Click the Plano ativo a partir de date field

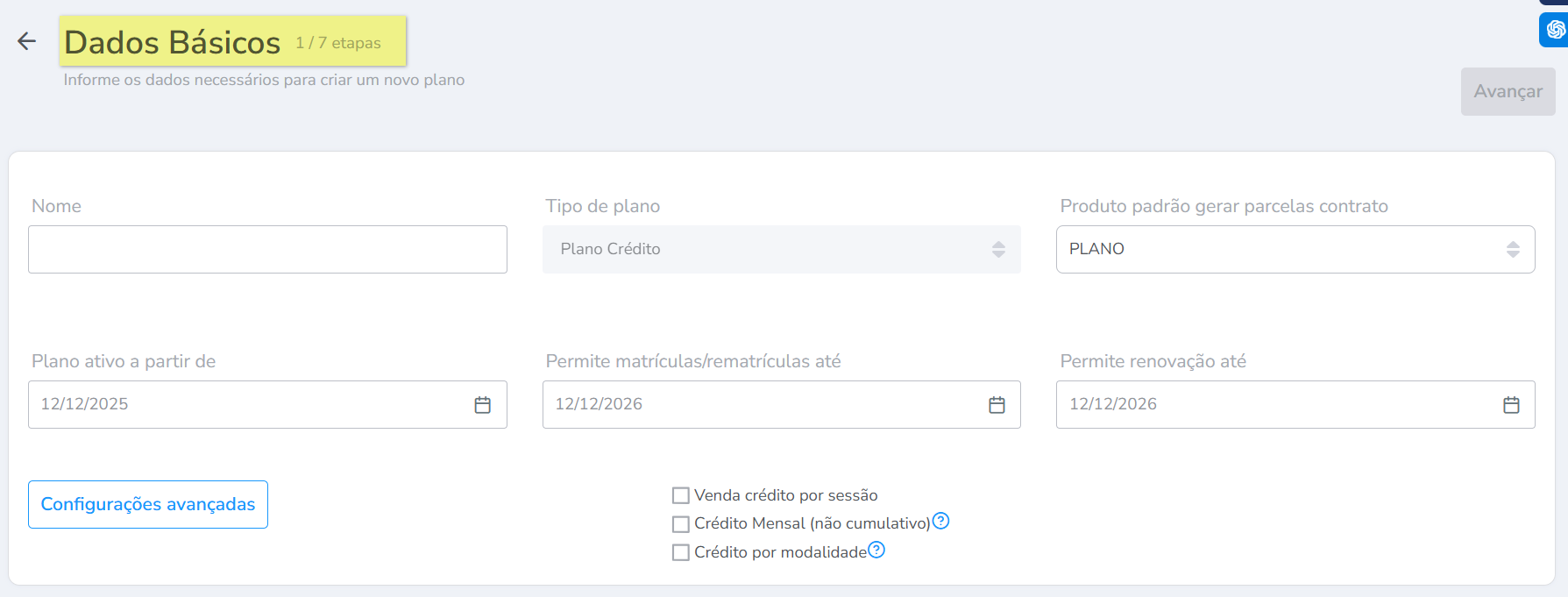point(245,404)
